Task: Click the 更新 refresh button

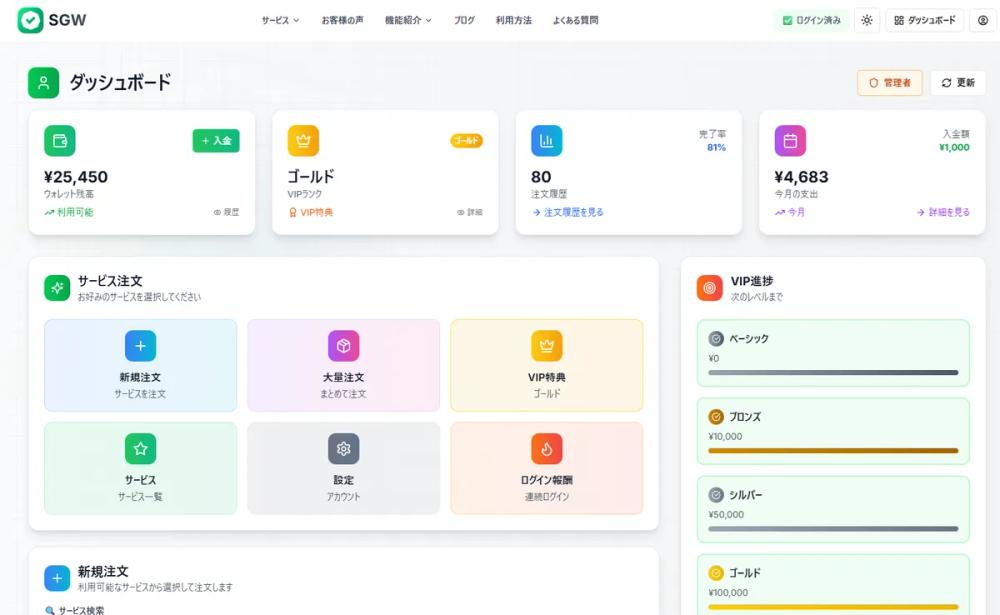Action: (958, 83)
